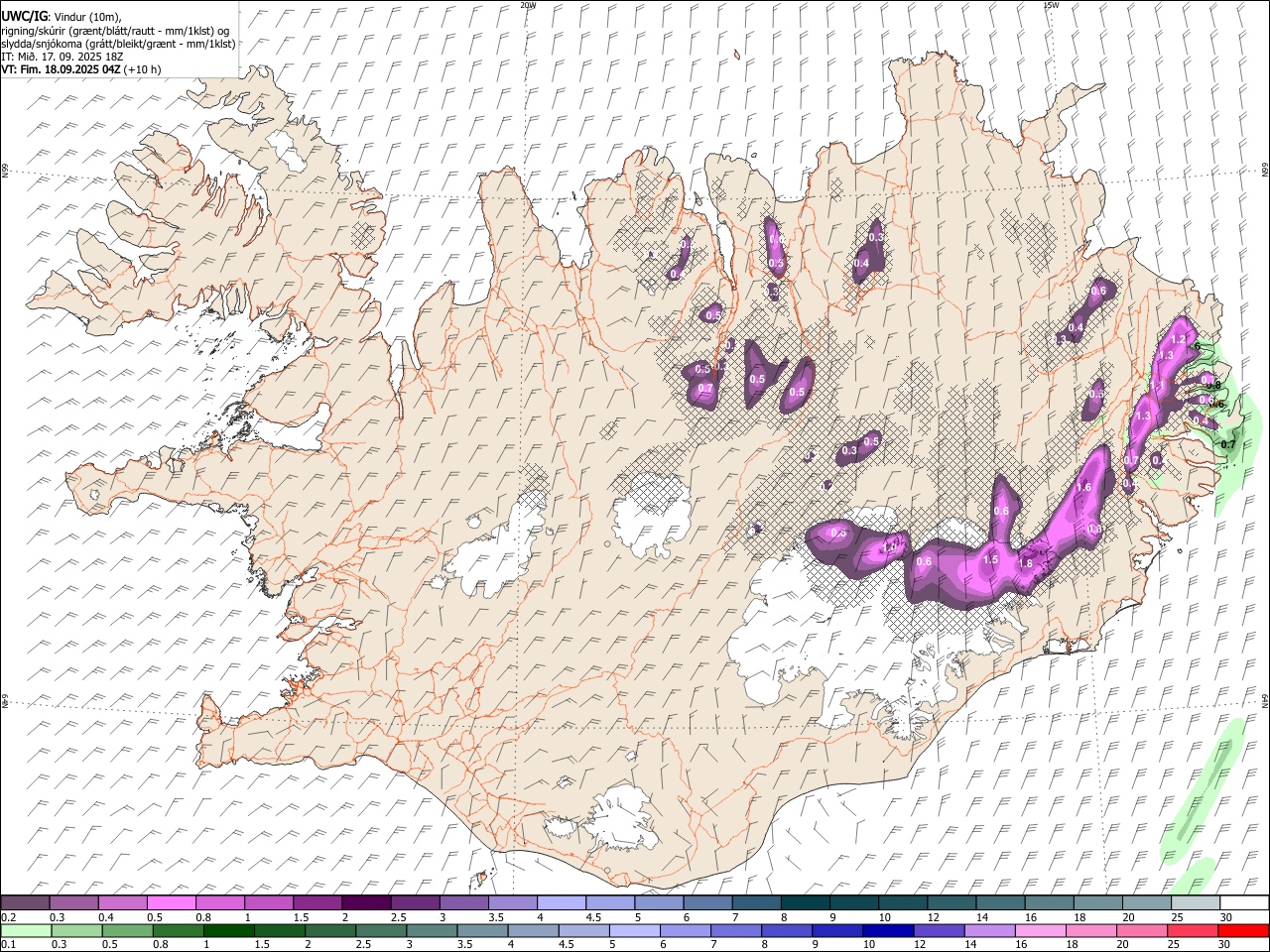Pick the 10 deep blue swatch in the lower legend
1270x952 pixels.
tap(888, 930)
